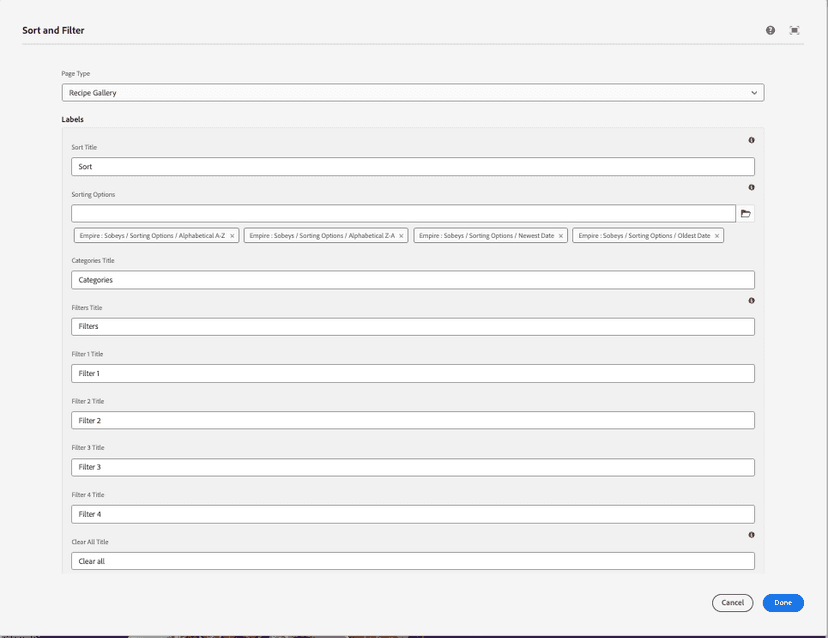Image resolution: width=828 pixels, height=638 pixels.
Task: Click info icon beside Sorting Options
Action: (x=751, y=187)
